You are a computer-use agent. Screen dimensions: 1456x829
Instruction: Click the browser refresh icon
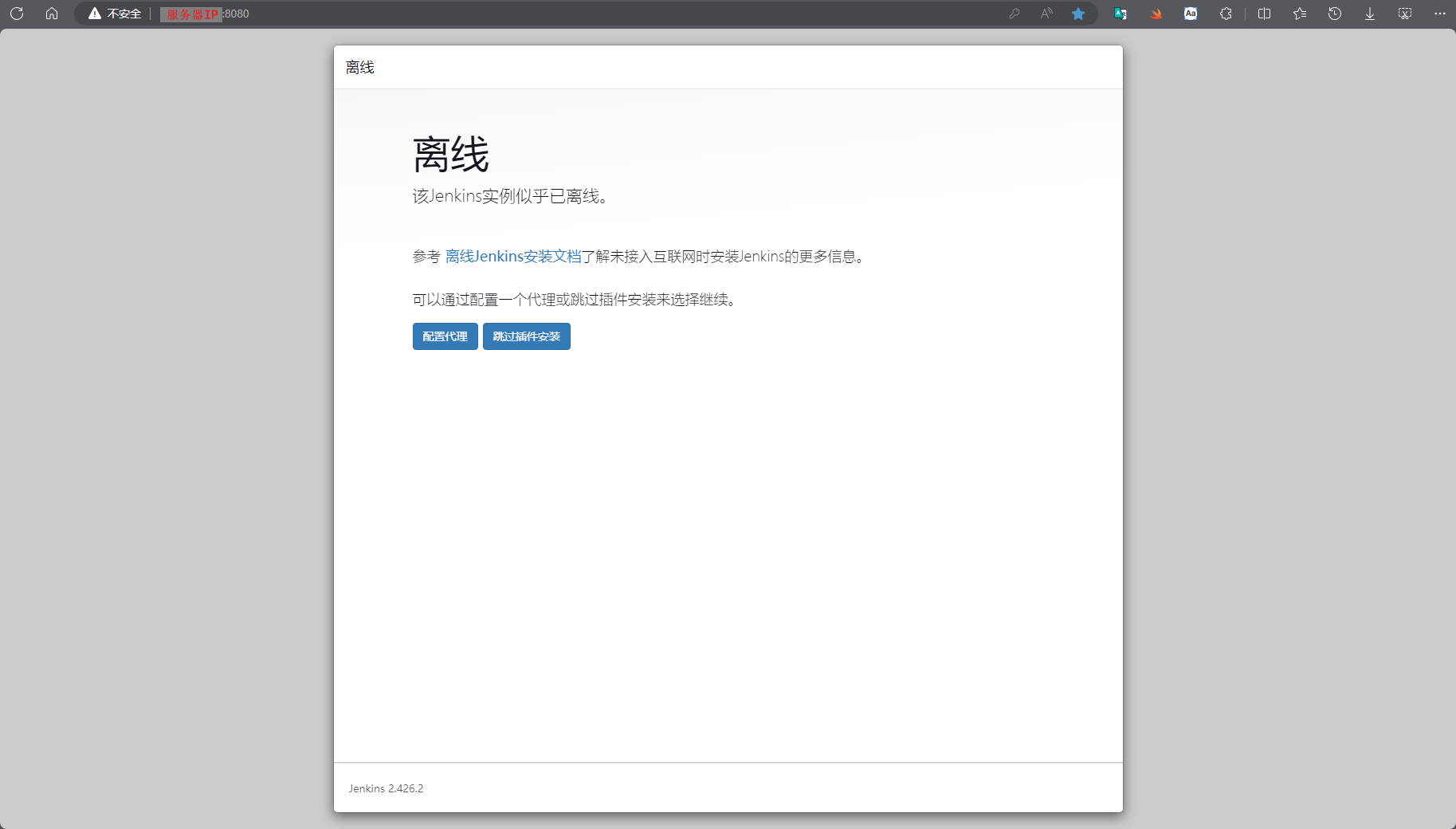(17, 14)
